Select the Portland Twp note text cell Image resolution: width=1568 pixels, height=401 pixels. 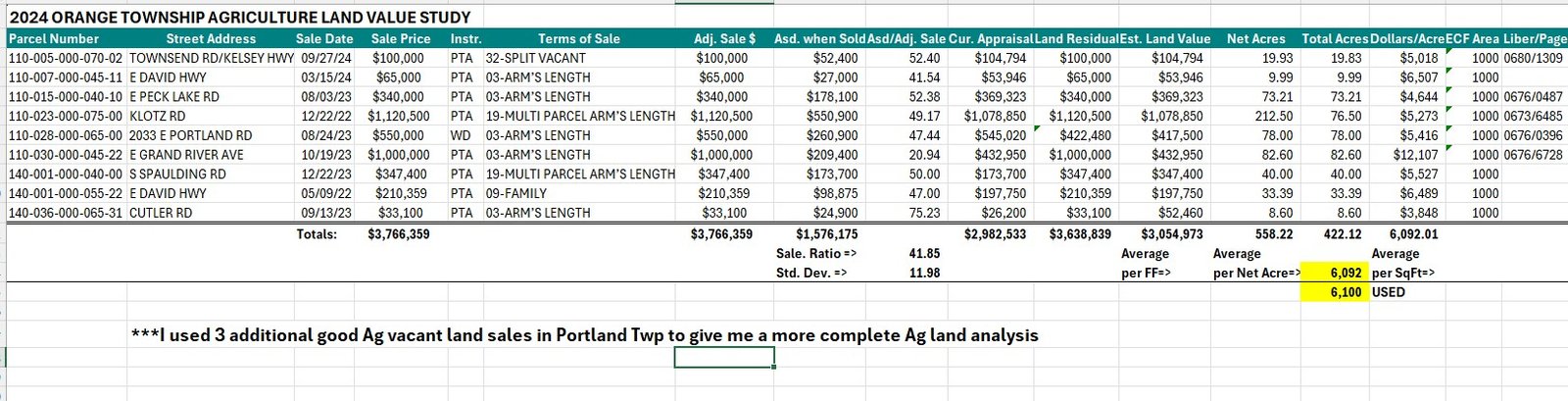point(584,335)
